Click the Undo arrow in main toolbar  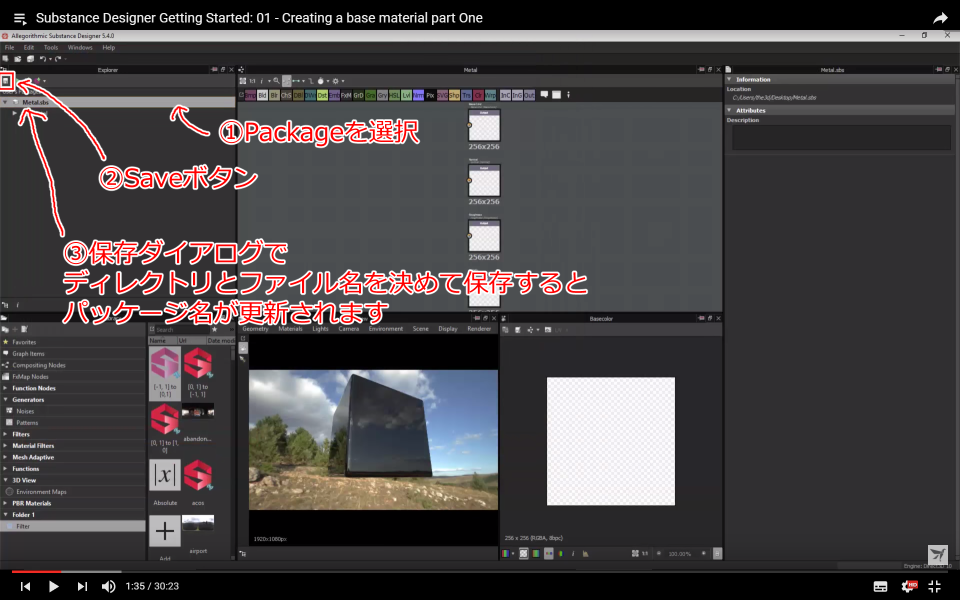click(43, 59)
